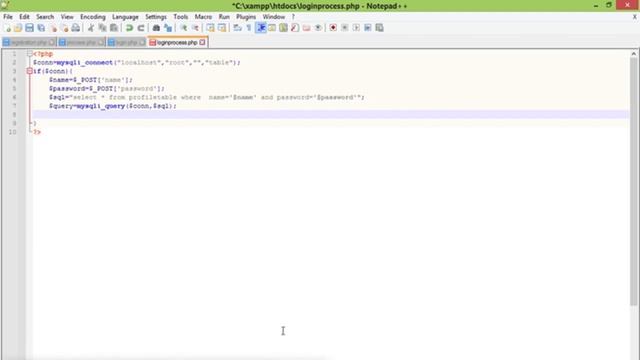Screen dimensions: 640x360
Task: Open the Language menu
Action: (125, 17)
